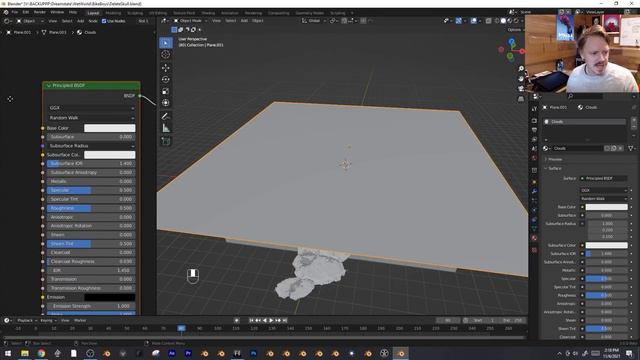Open the timeline Playback menu
This screenshot has height=360, width=640.
tap(27, 320)
